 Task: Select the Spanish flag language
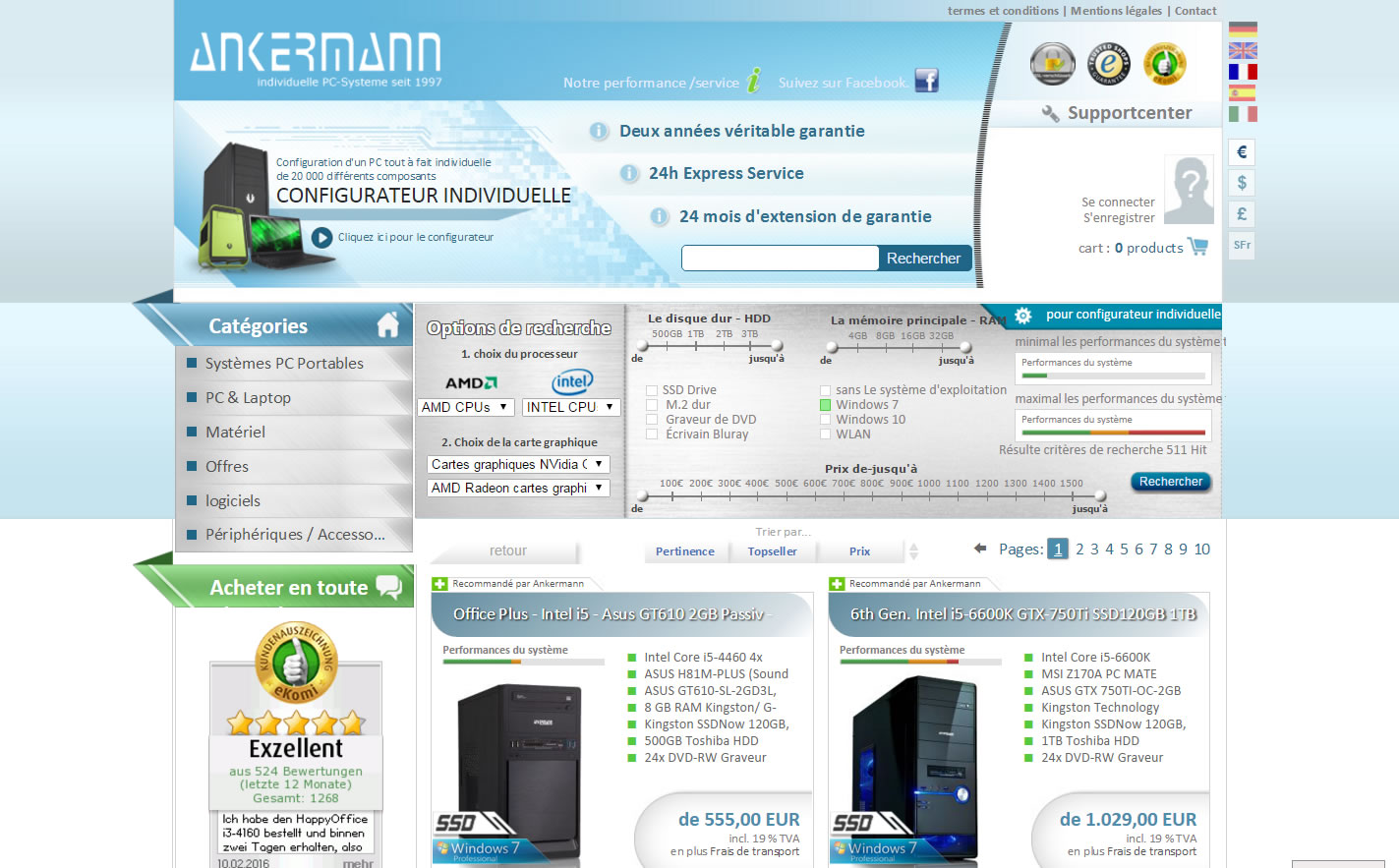[1243, 92]
